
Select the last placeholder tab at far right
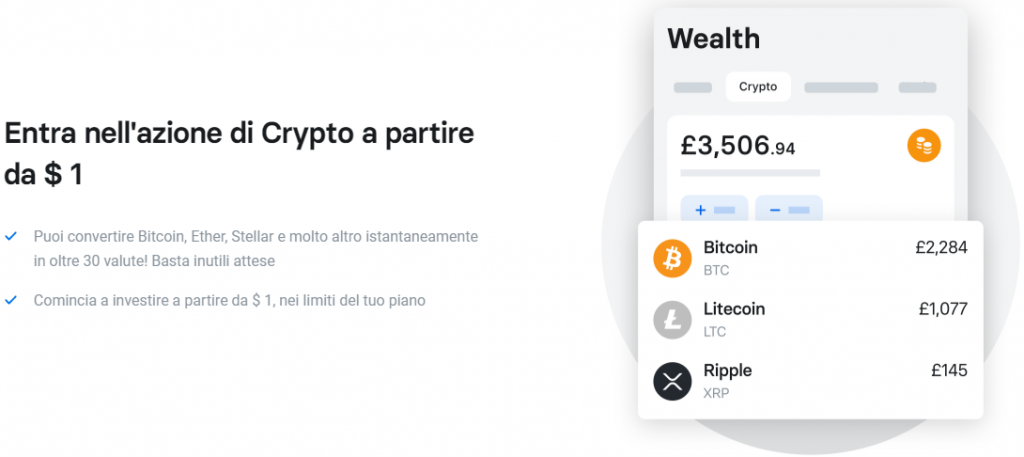tap(918, 87)
